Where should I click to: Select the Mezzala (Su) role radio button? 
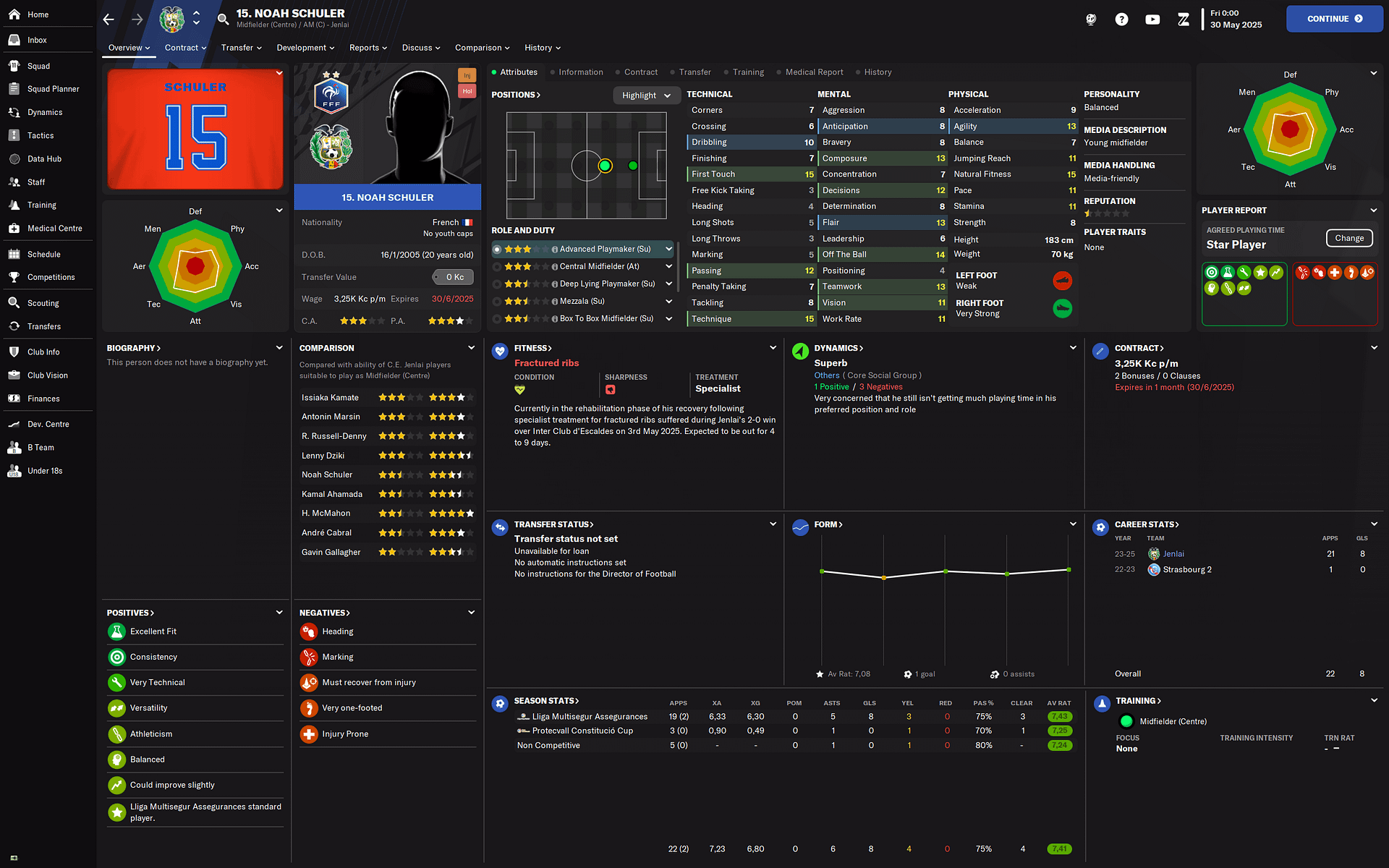tap(497, 302)
